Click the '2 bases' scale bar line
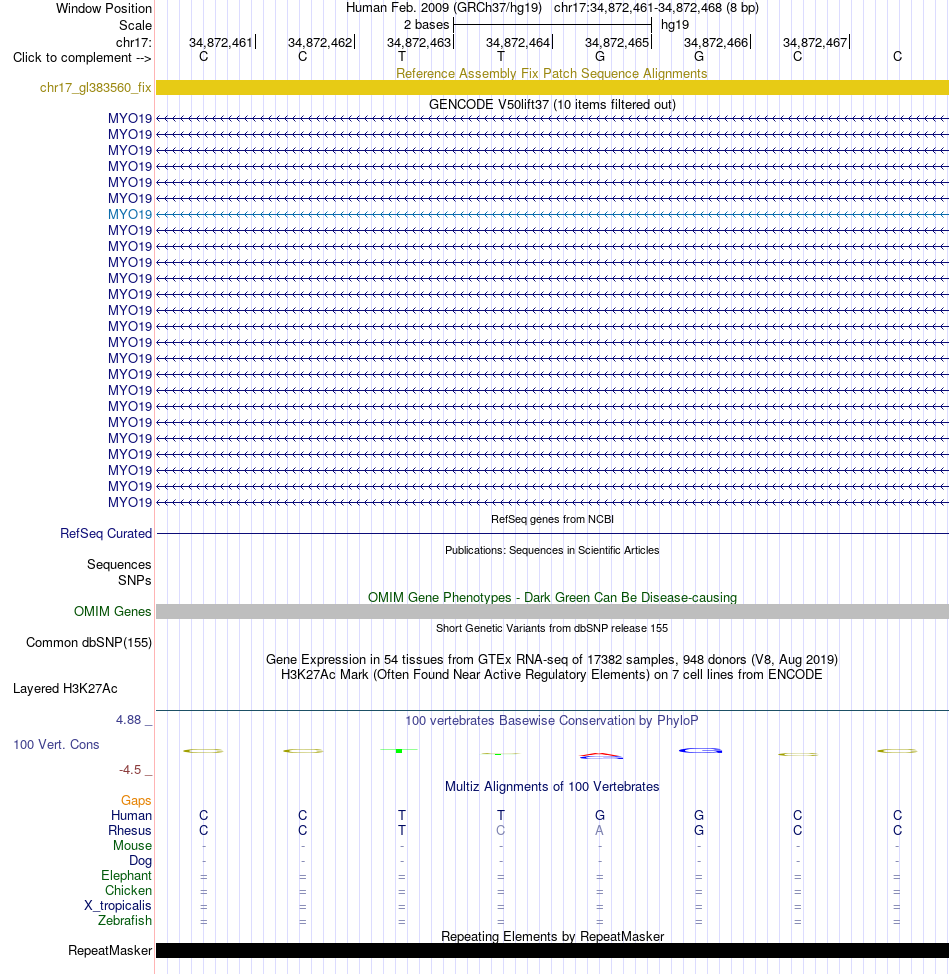This screenshot has height=974, width=950. [x=552, y=25]
